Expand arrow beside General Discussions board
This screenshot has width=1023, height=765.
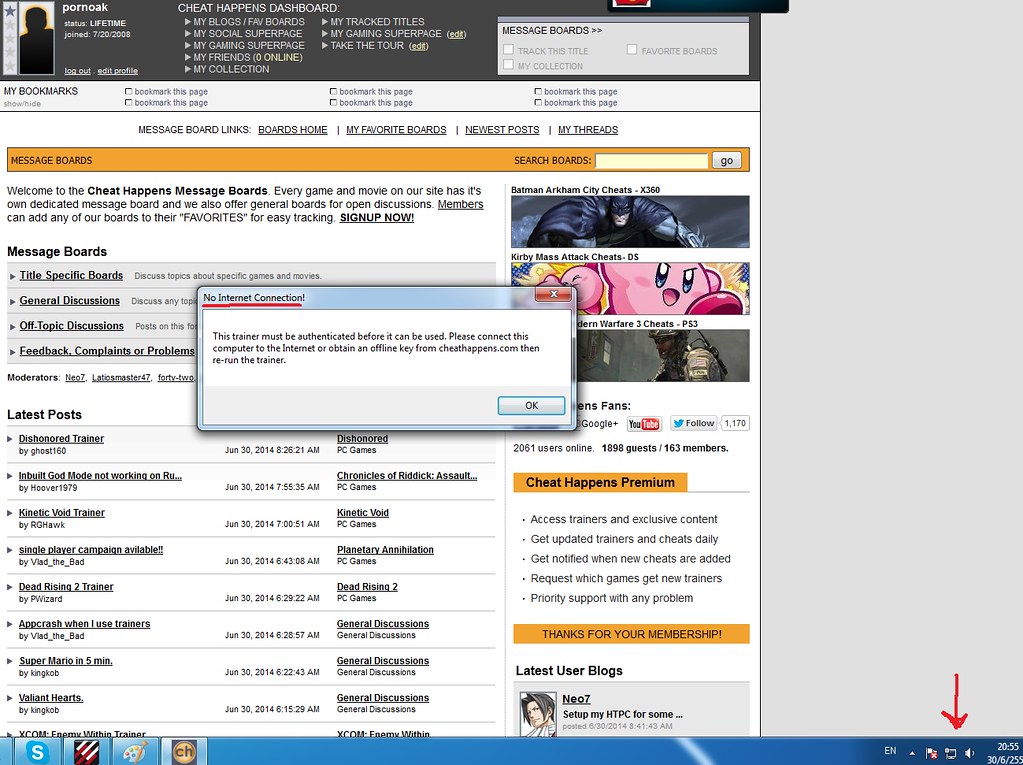click(x=12, y=302)
